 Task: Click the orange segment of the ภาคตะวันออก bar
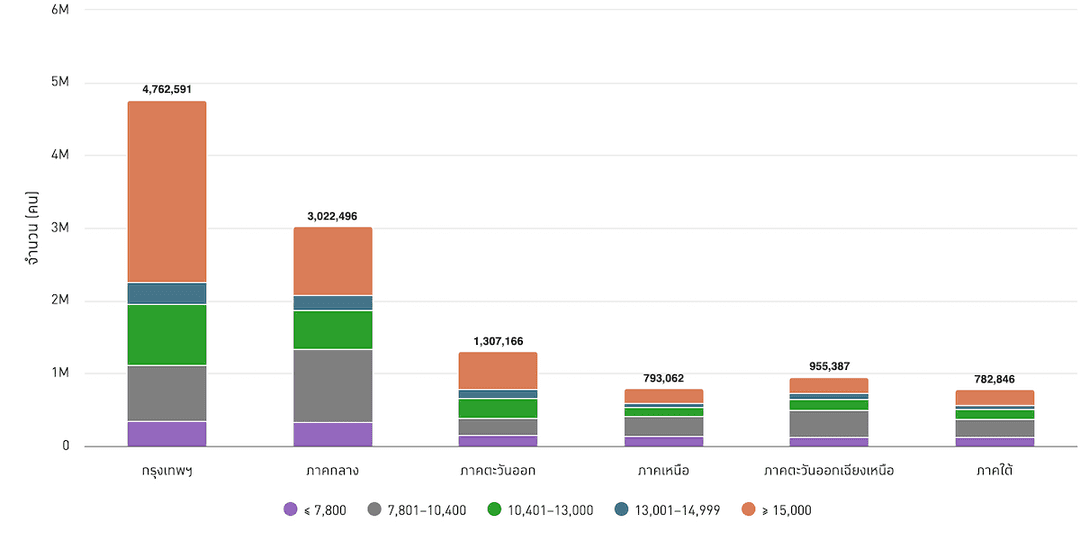pos(498,371)
